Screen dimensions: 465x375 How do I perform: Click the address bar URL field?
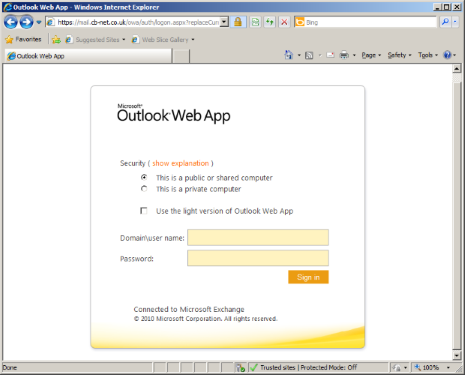click(x=133, y=22)
